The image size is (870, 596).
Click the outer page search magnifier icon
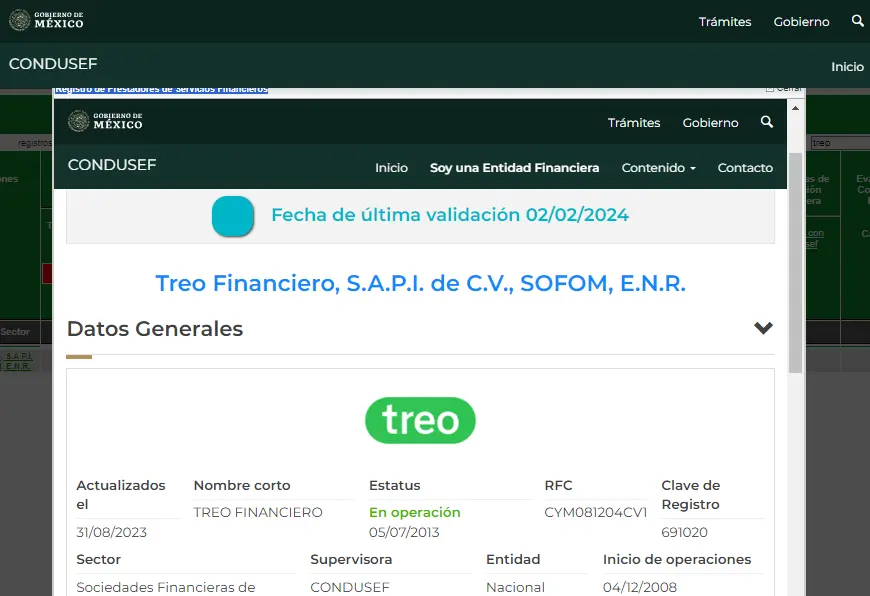pos(857,21)
